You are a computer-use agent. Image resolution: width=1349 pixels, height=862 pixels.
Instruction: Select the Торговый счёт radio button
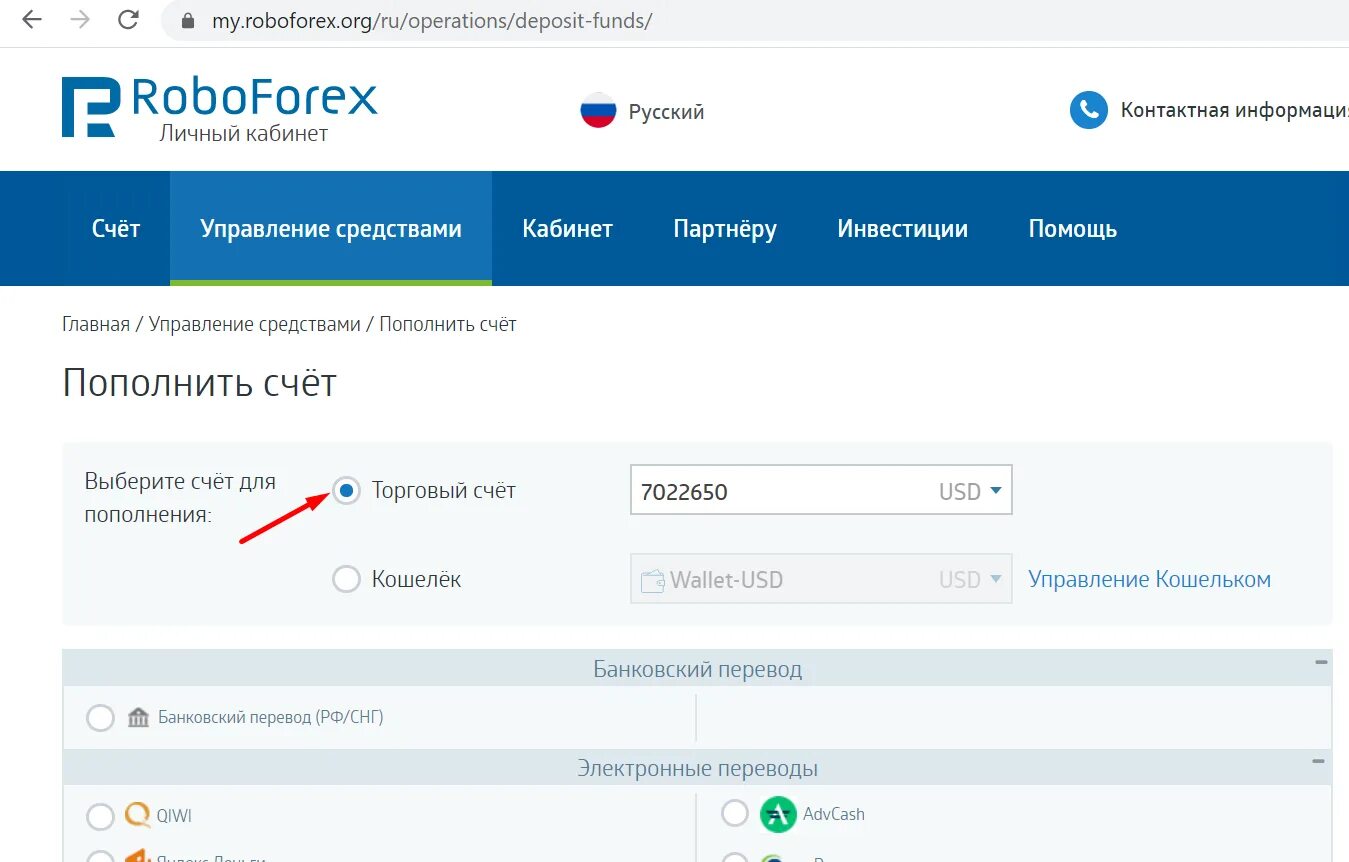pos(346,491)
